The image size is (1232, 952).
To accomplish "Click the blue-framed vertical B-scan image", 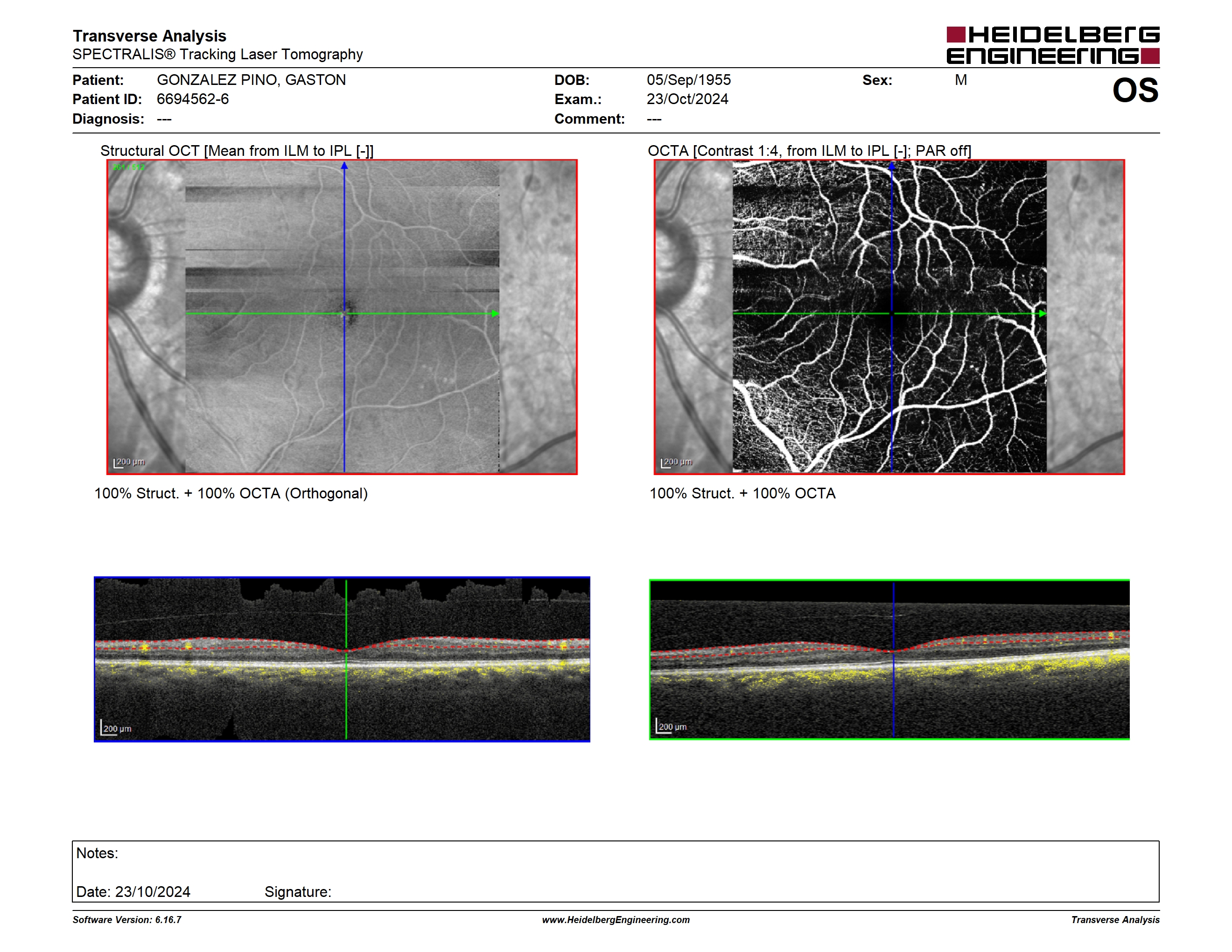I will click(342, 659).
